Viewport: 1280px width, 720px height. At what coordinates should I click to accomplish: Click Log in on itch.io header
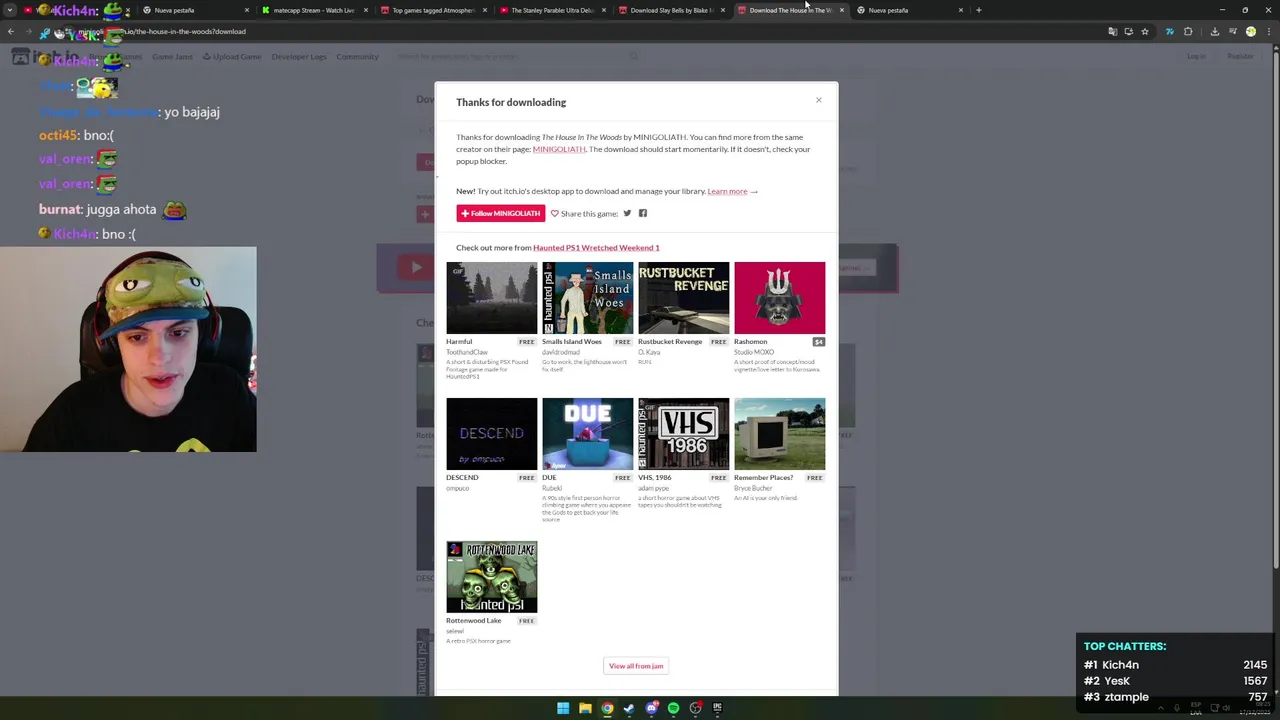click(1196, 56)
